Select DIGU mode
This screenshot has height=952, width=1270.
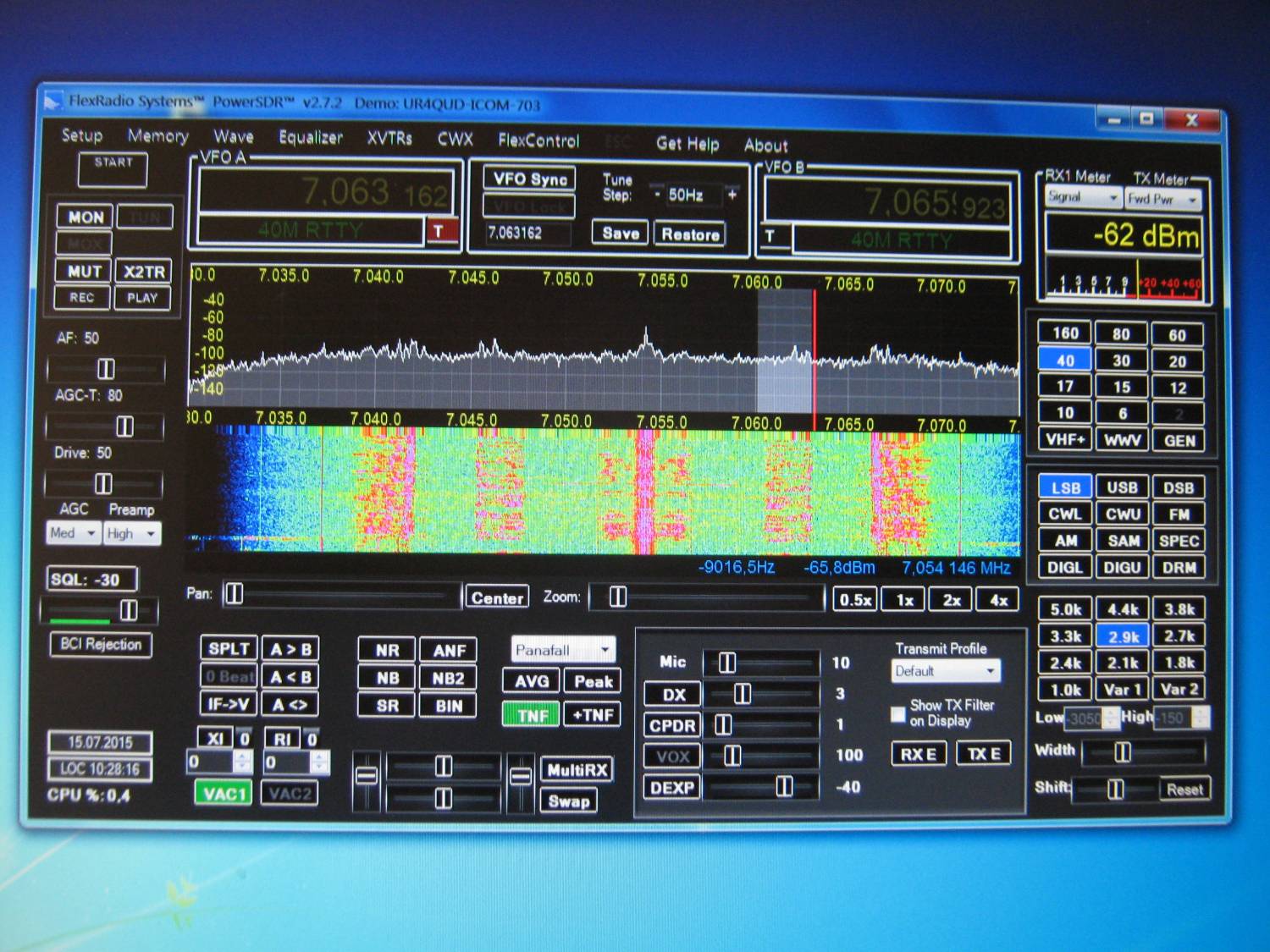coord(1123,567)
